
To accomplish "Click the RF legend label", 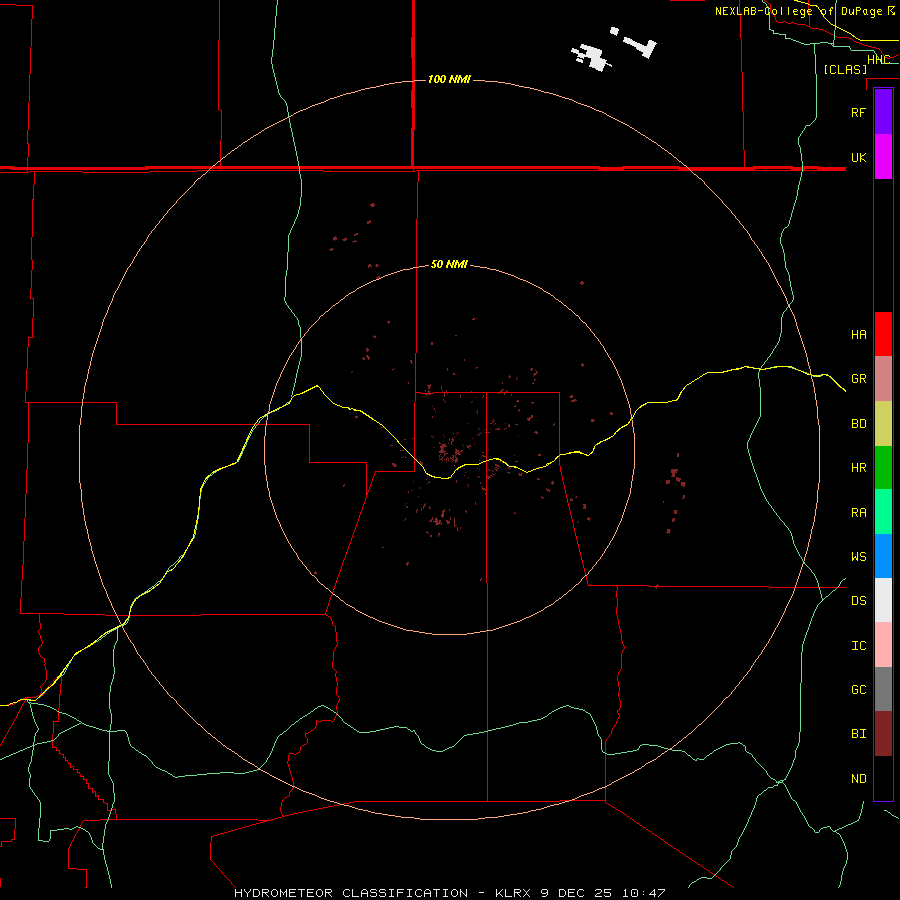I will pyautogui.click(x=858, y=112).
